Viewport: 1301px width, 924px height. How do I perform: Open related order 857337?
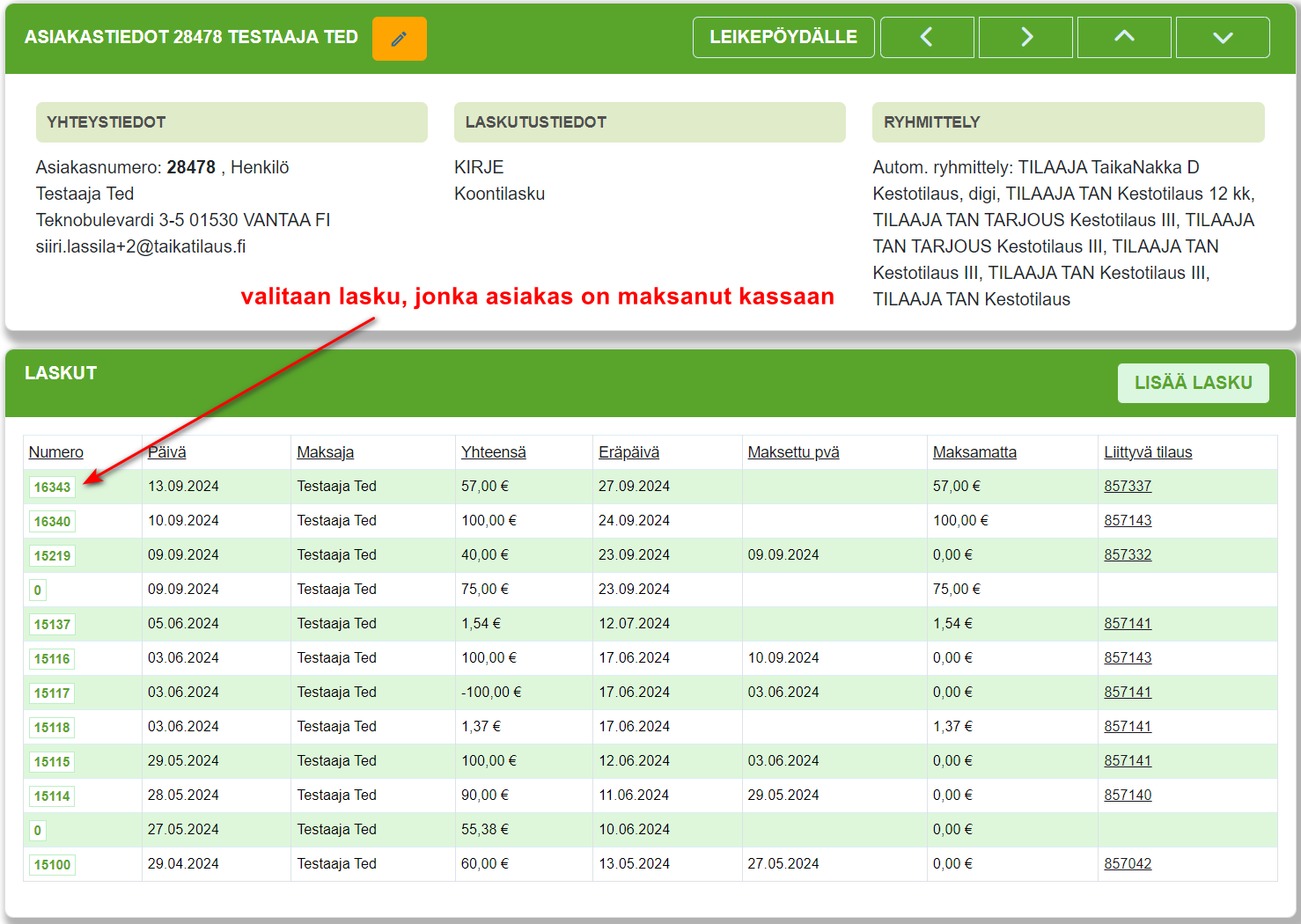click(x=1128, y=486)
